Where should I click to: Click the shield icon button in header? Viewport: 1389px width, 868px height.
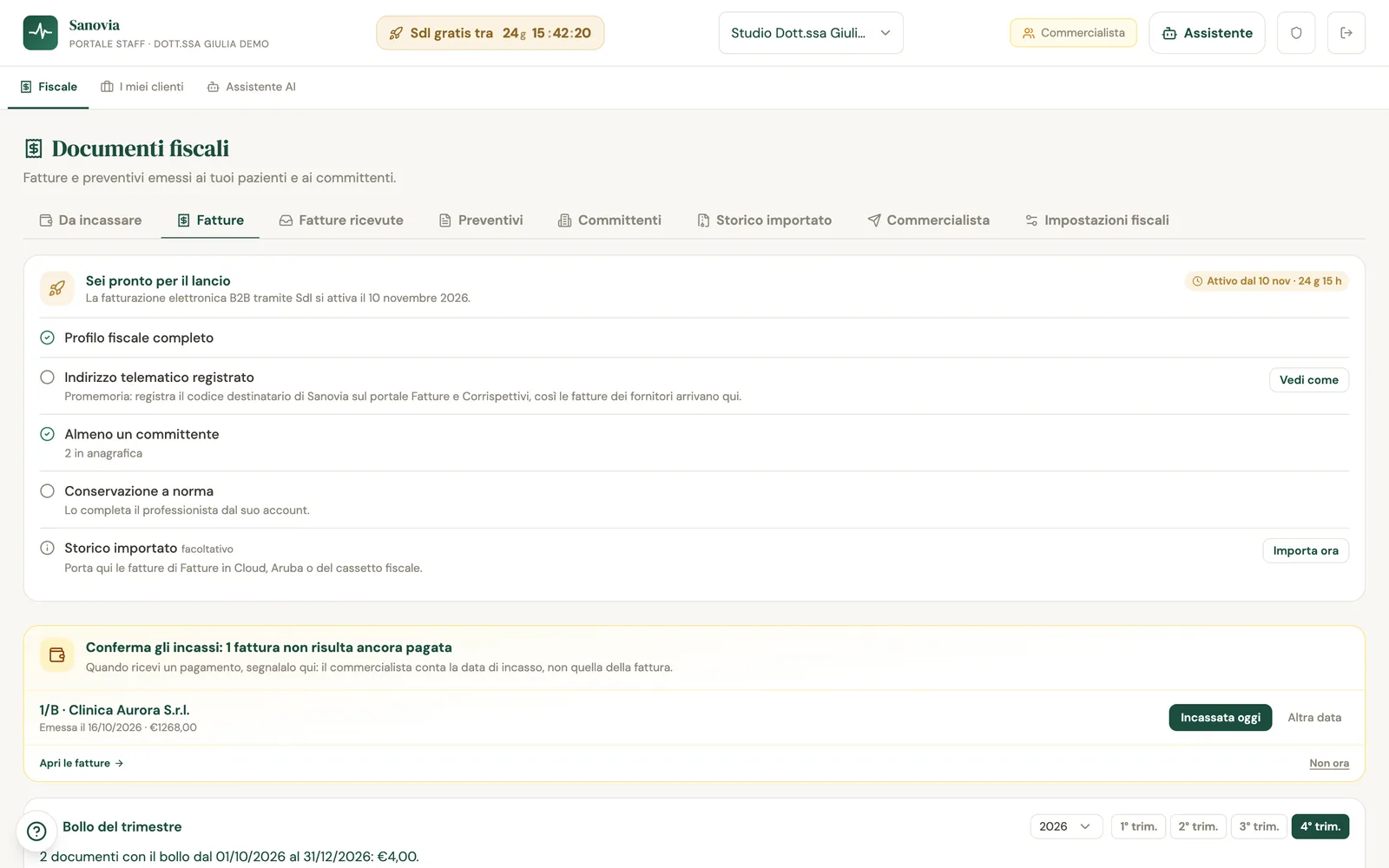pos(1296,33)
